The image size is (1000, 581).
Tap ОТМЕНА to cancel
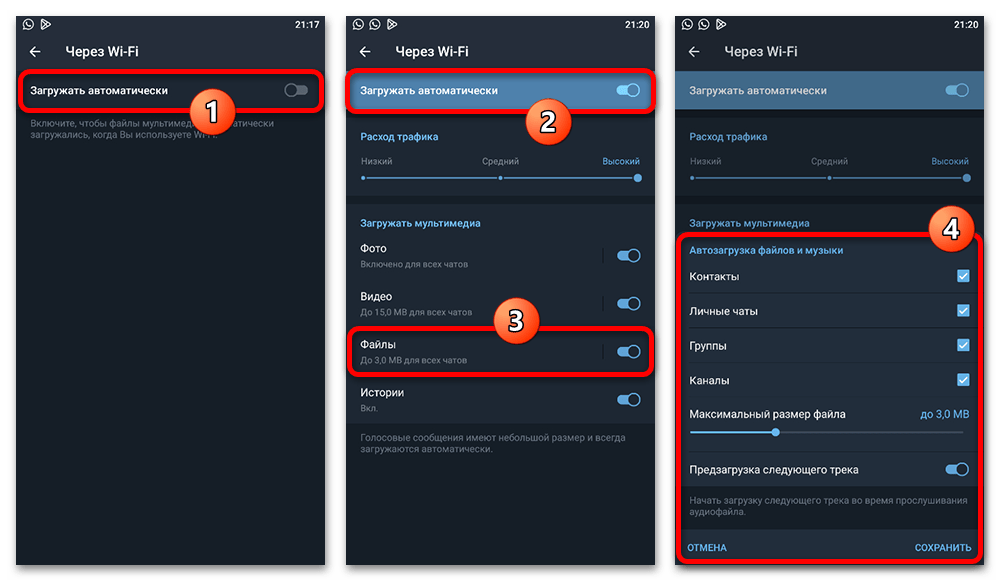(707, 548)
